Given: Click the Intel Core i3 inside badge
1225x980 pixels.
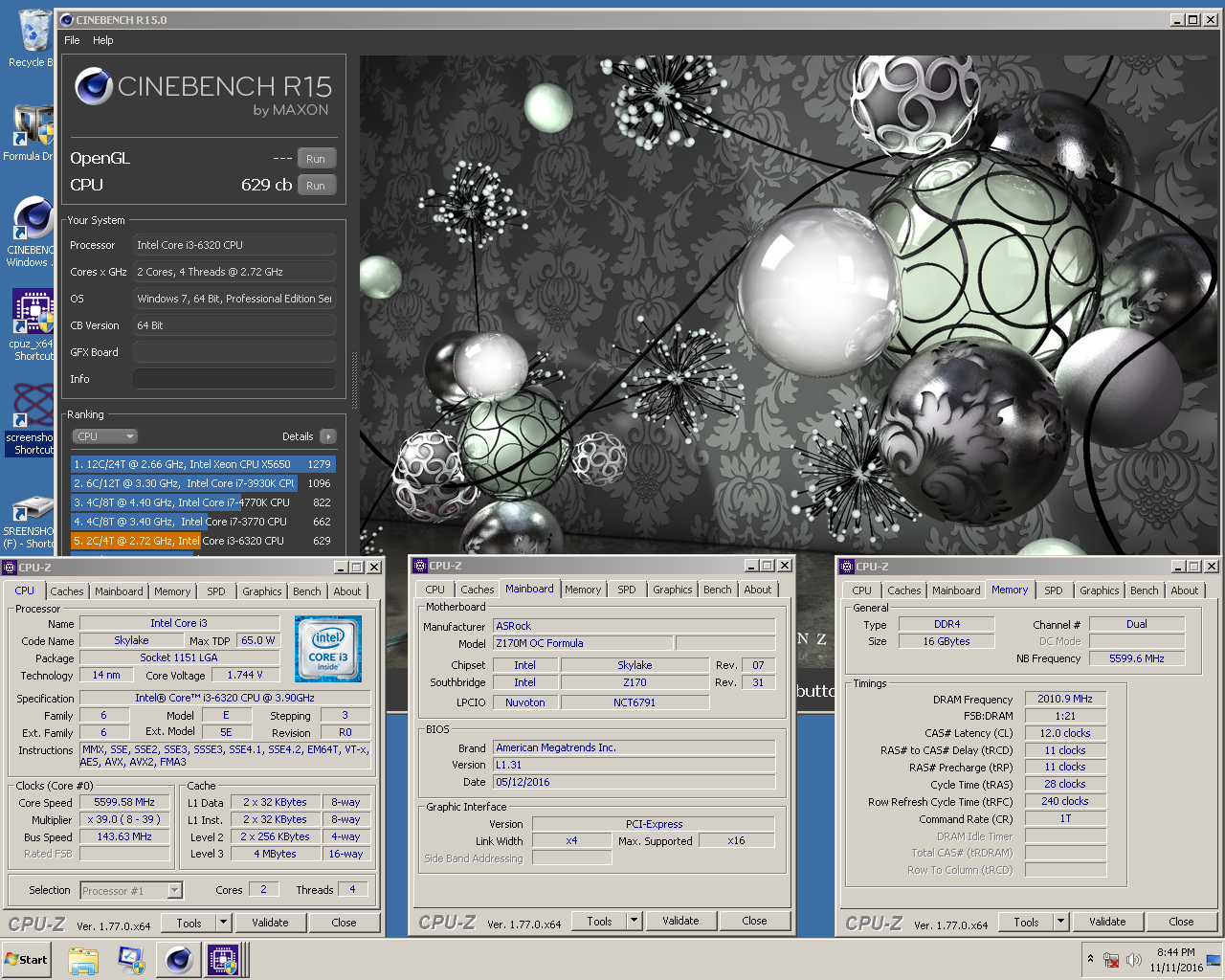Looking at the screenshot, I should click(327, 649).
